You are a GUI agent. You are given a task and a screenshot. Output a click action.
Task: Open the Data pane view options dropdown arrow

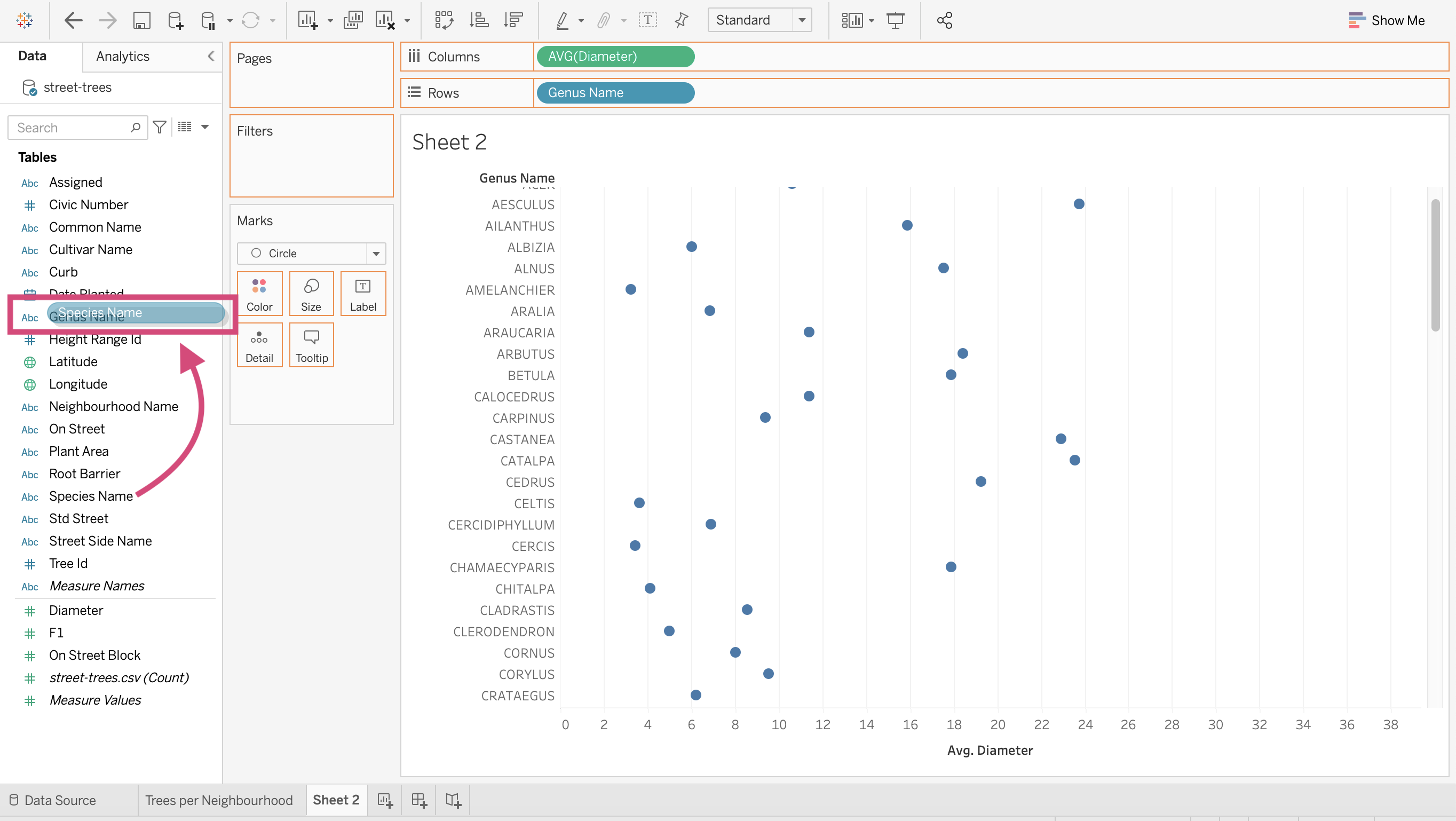[x=205, y=127]
